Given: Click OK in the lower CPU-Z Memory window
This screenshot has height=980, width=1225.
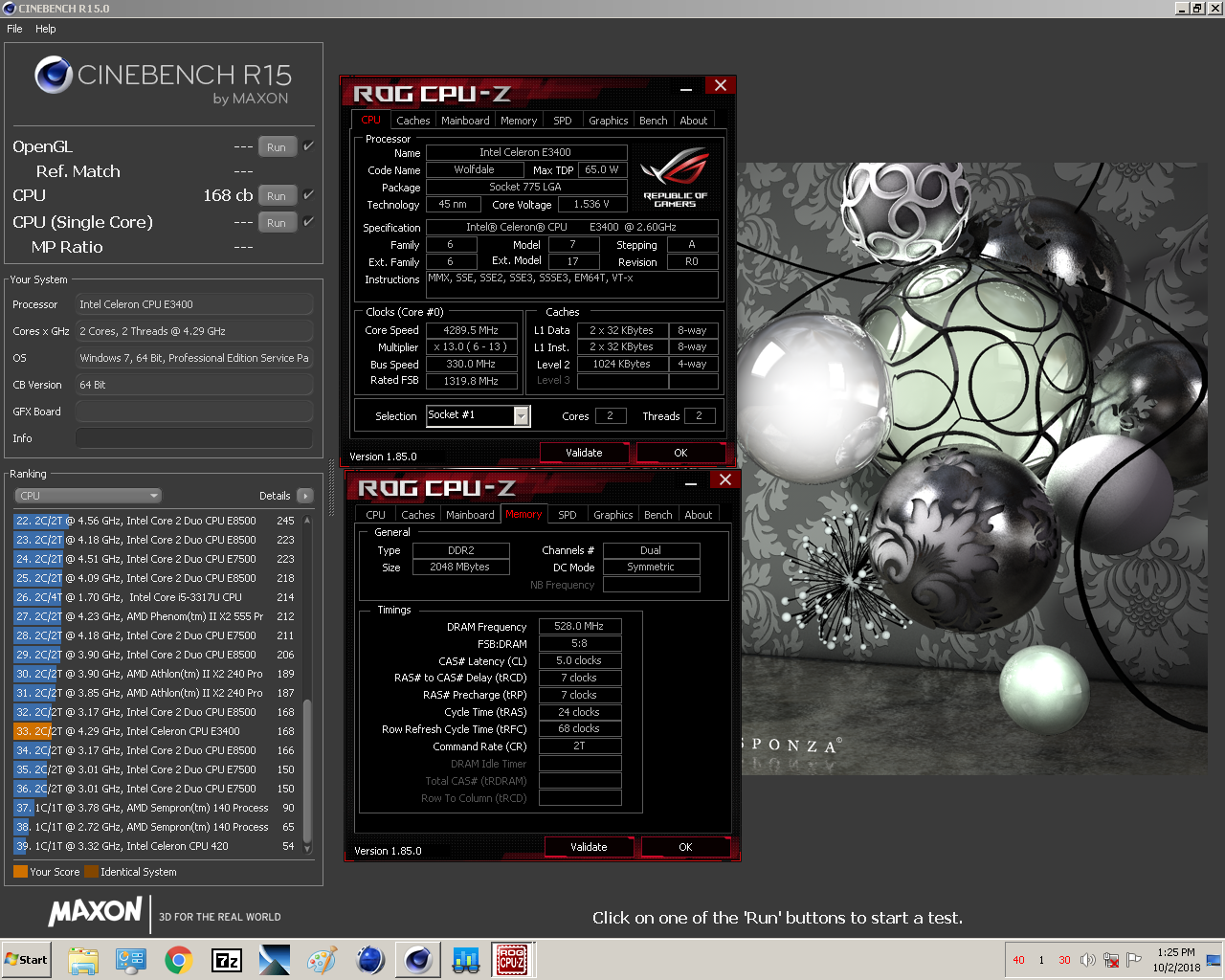Looking at the screenshot, I should coord(685,847).
